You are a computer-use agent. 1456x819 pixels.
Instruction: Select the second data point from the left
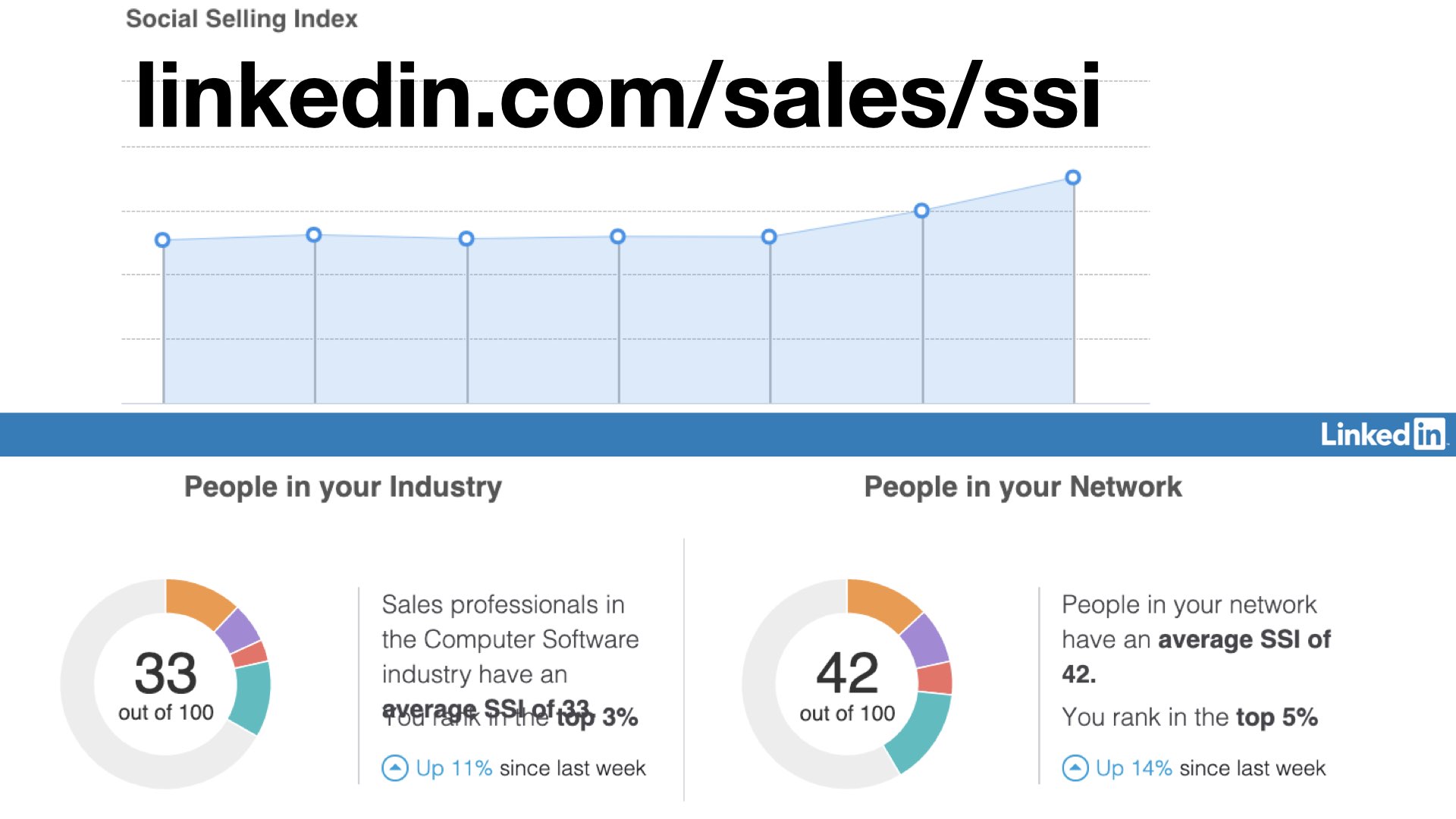click(314, 235)
